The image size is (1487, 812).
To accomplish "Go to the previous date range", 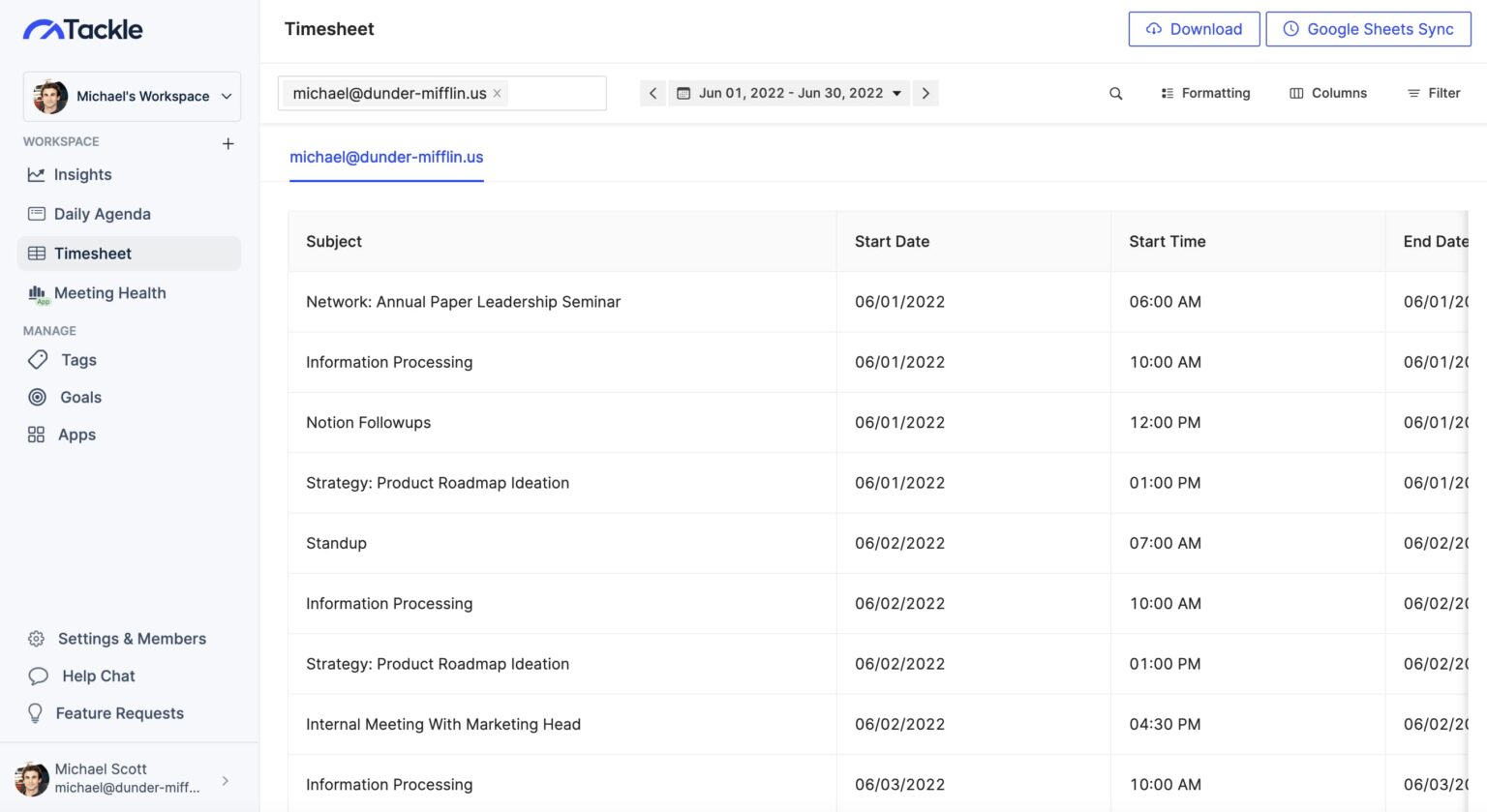I will coord(652,94).
